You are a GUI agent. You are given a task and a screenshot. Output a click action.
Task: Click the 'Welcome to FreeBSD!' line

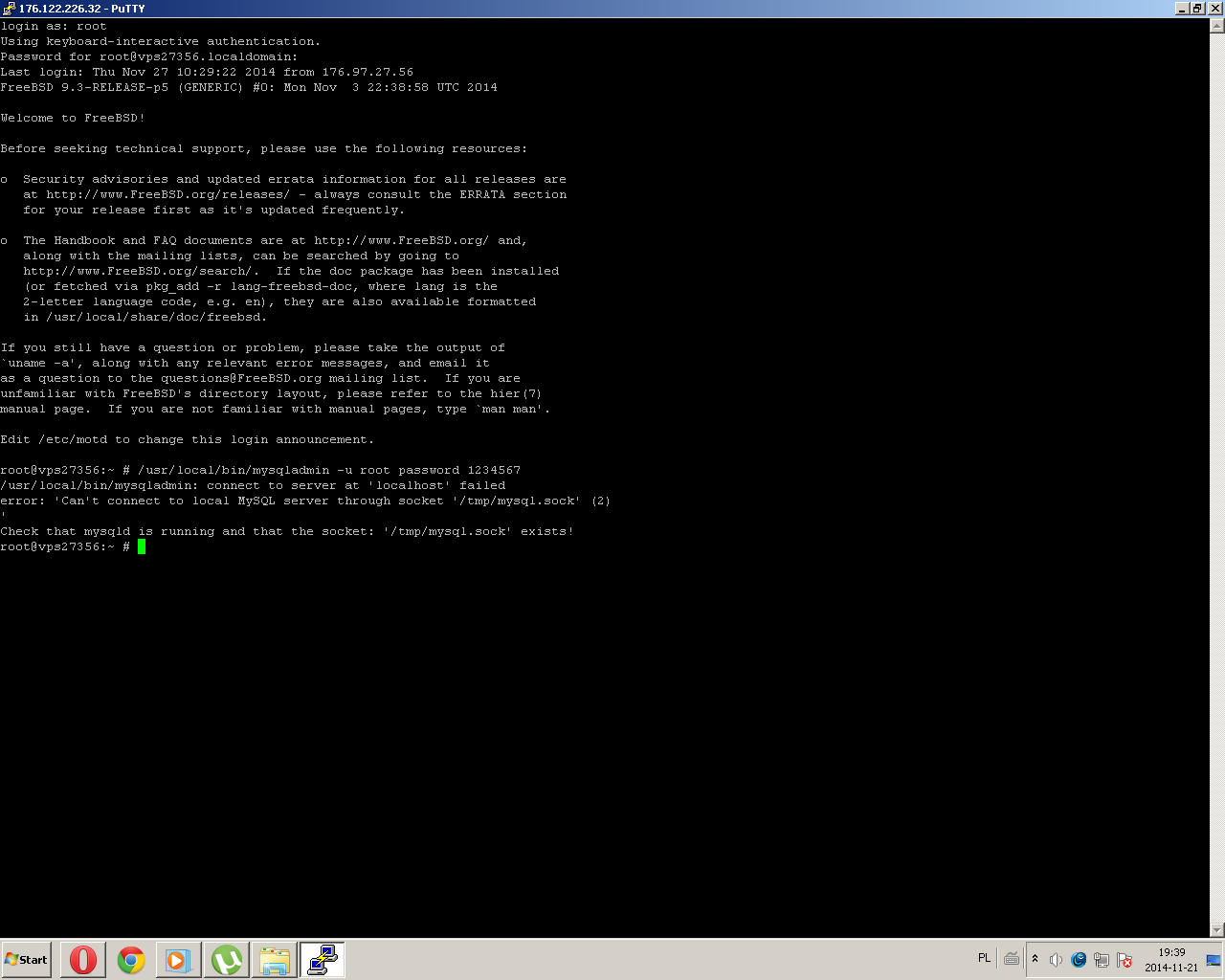pos(73,118)
